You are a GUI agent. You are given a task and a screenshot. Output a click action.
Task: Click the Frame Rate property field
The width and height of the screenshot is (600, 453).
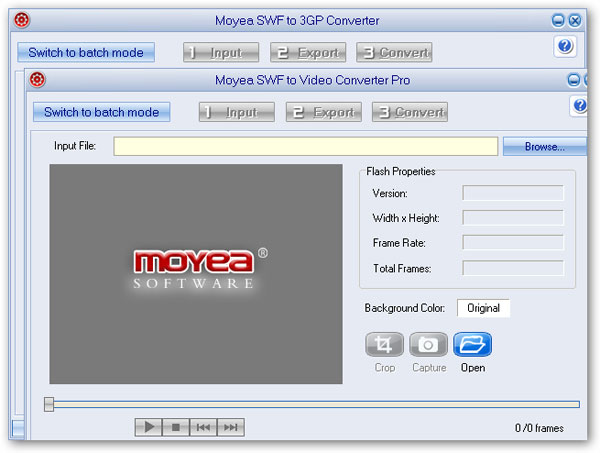513,243
